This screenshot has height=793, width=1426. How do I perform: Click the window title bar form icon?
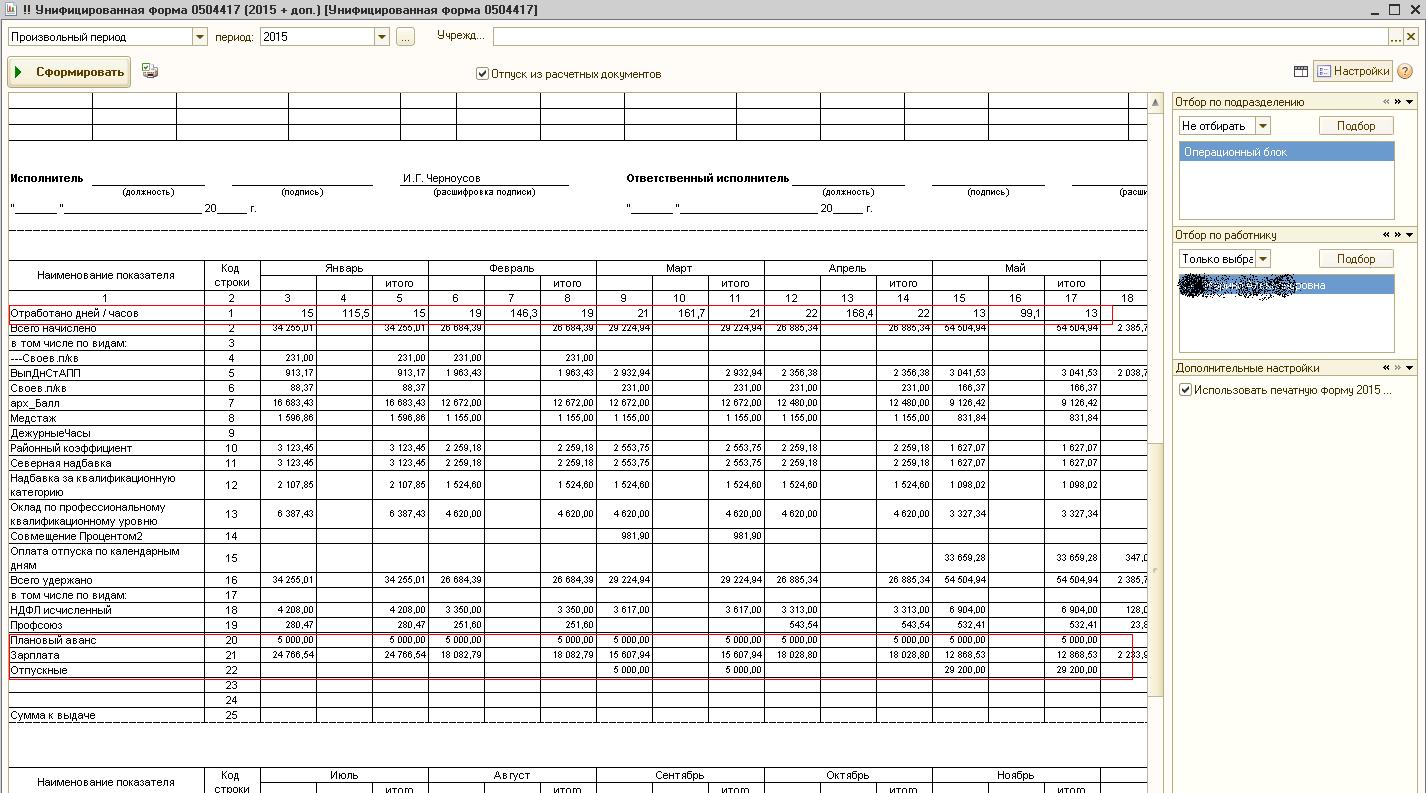click(x=9, y=10)
